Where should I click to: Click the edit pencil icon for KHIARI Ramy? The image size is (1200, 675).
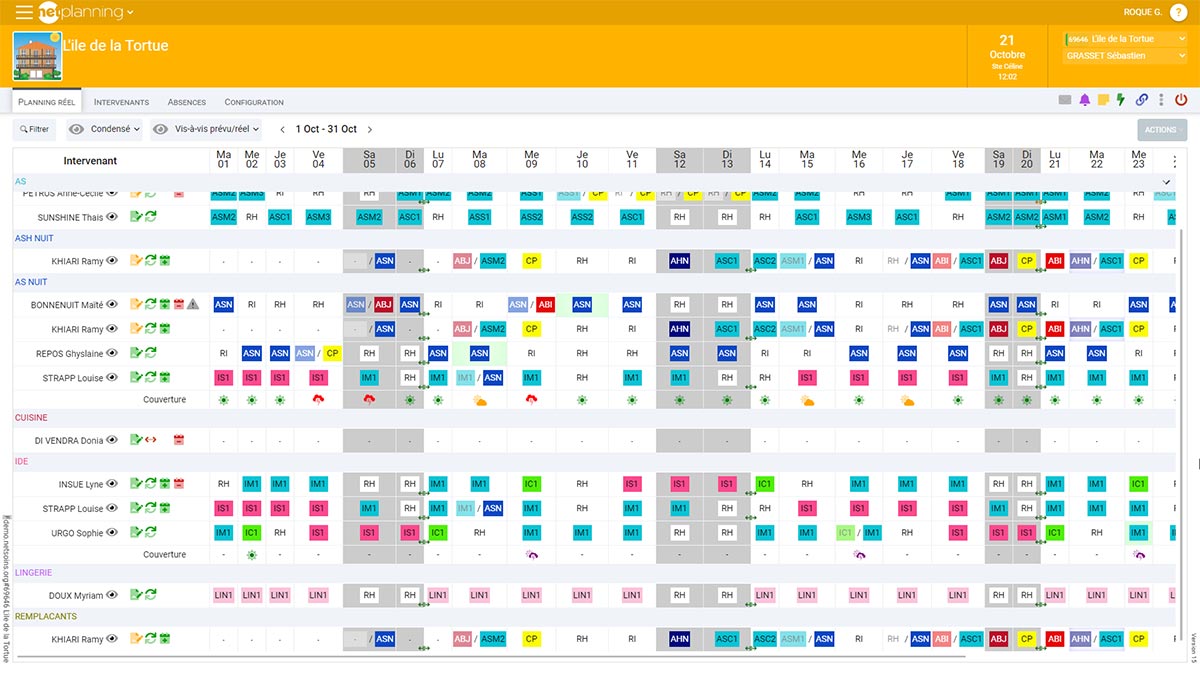click(138, 260)
